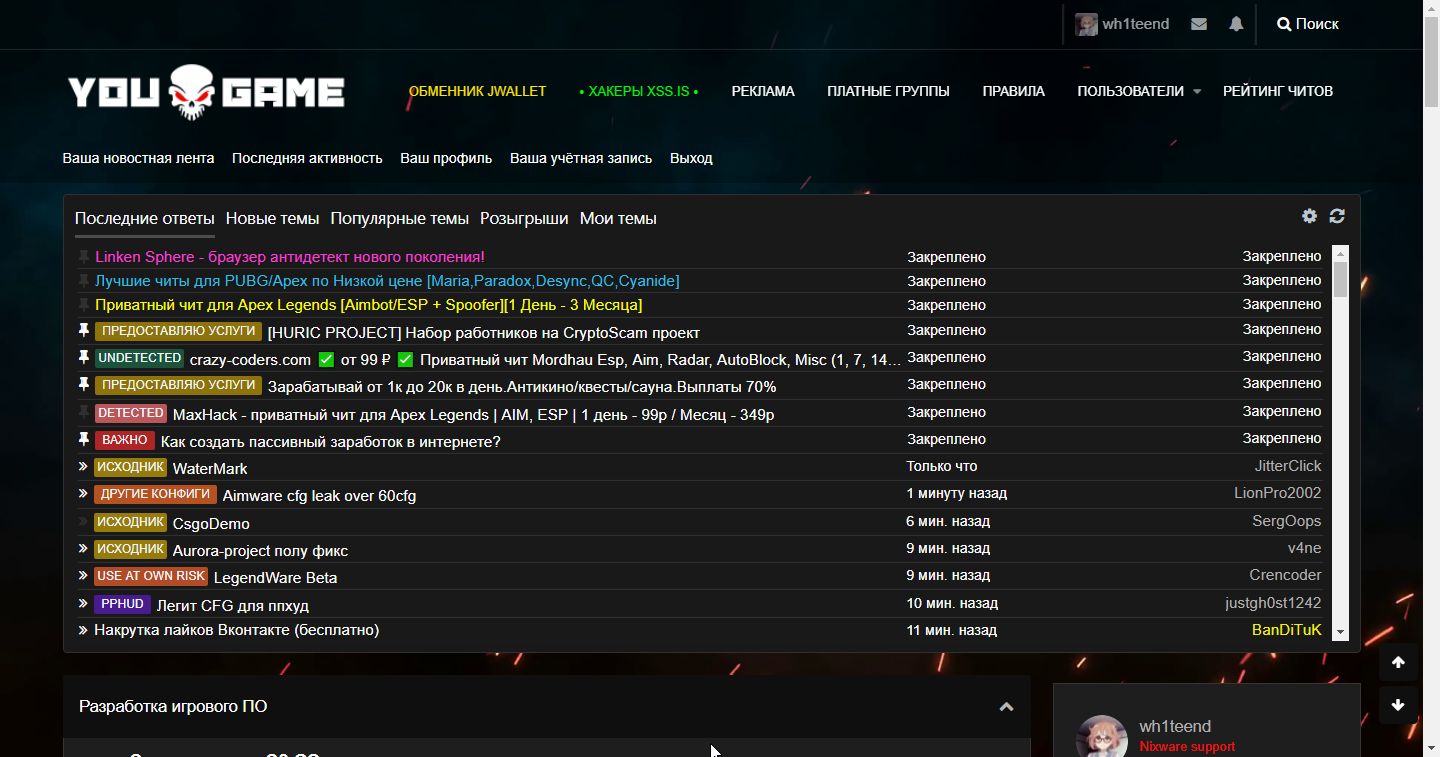Open the ХАКЕРЫ XSS.IS menu link
The width and height of the screenshot is (1440, 757).
(639, 91)
